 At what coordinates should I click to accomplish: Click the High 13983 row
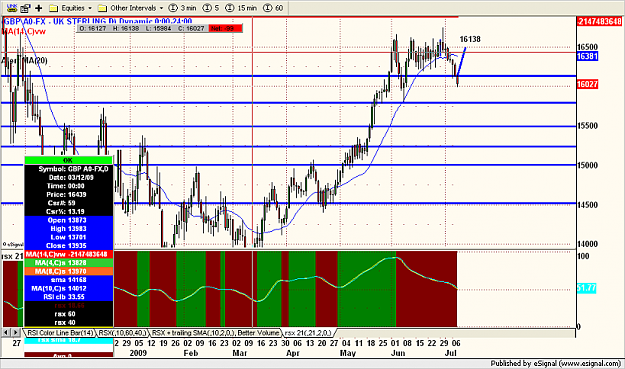(69, 229)
